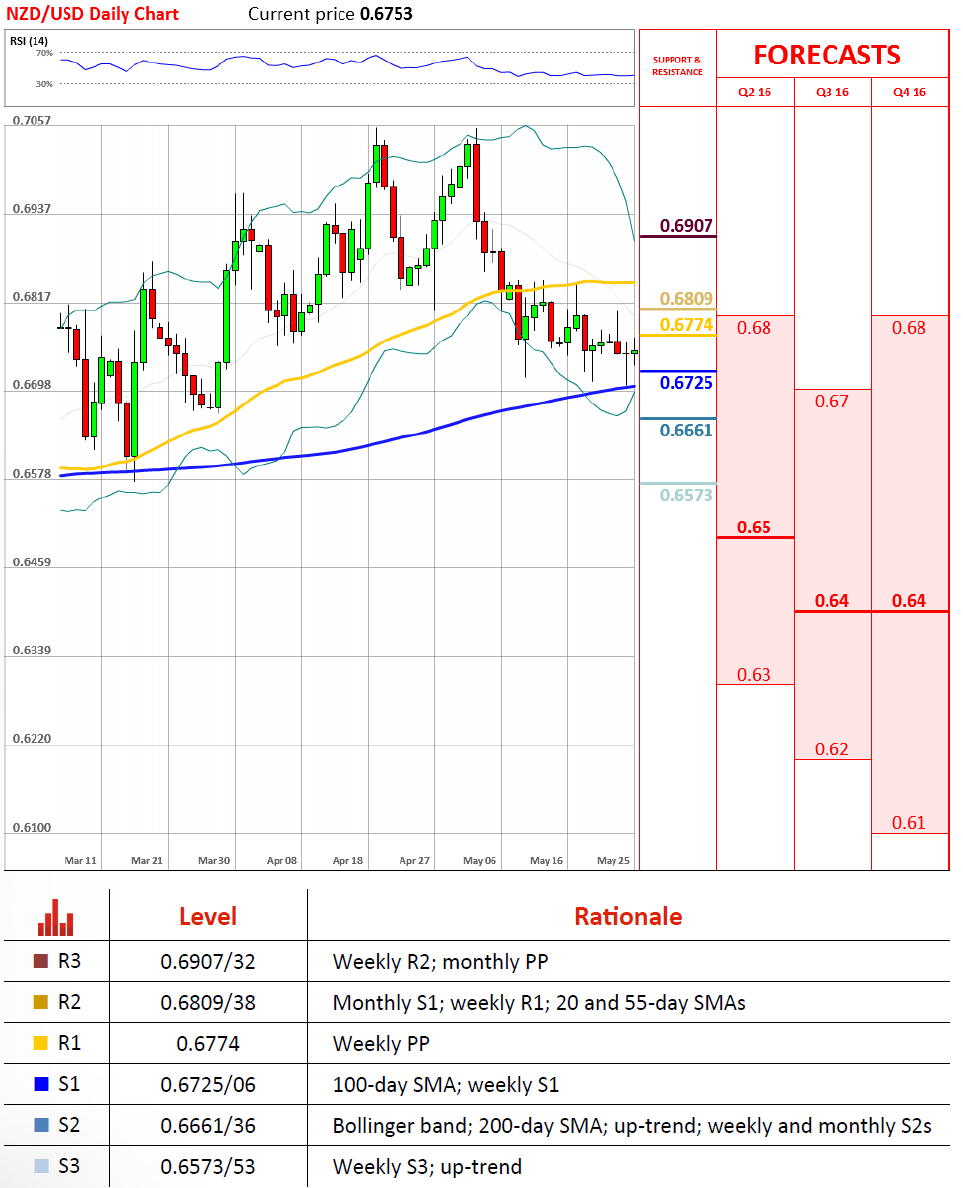This screenshot has width=963, height=1188.
Task: Click the 0.6573/53 level cell
Action: point(208,1167)
